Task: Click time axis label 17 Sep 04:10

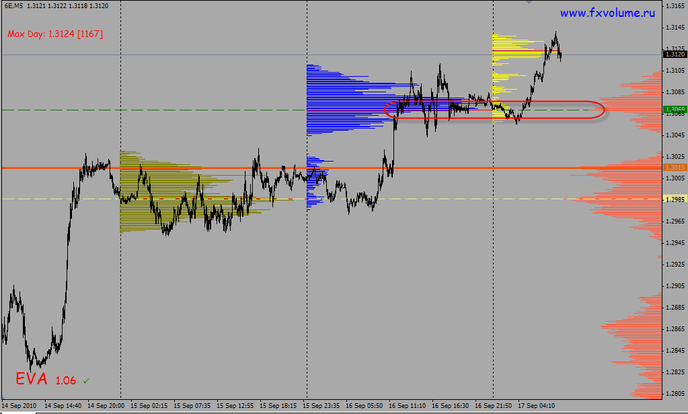Action: 536,406
